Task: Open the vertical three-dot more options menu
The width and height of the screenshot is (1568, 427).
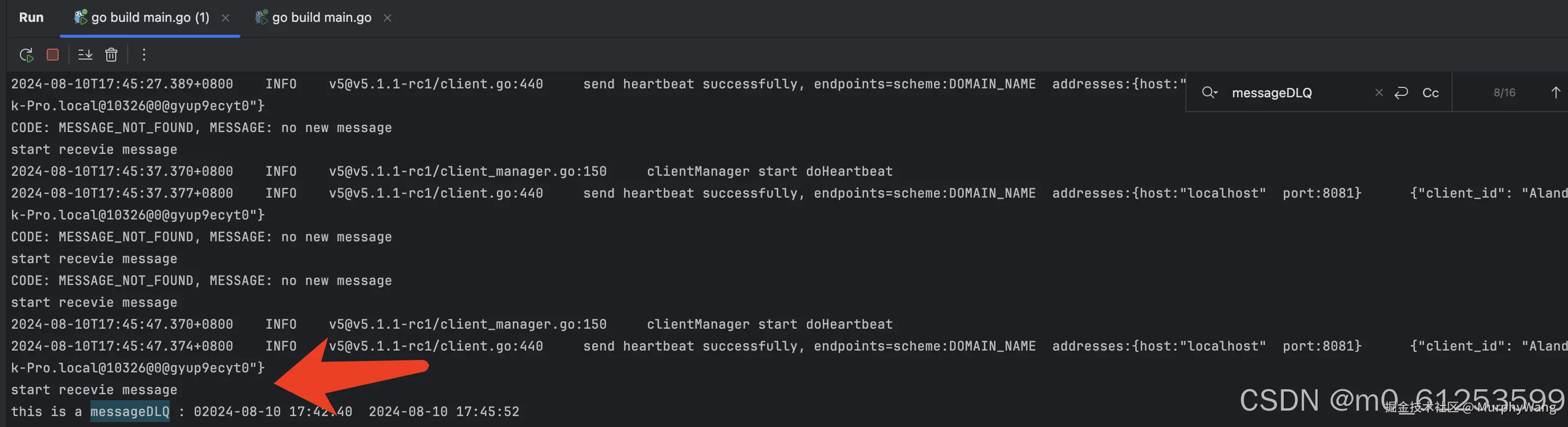Action: click(x=144, y=55)
